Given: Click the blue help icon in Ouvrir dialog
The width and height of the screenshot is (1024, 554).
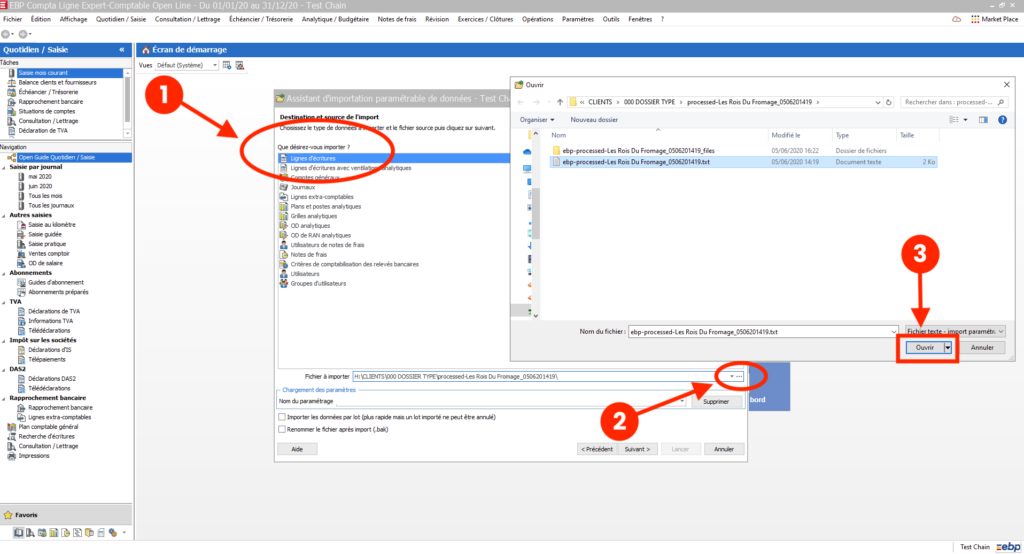Looking at the screenshot, I should click(x=1002, y=120).
